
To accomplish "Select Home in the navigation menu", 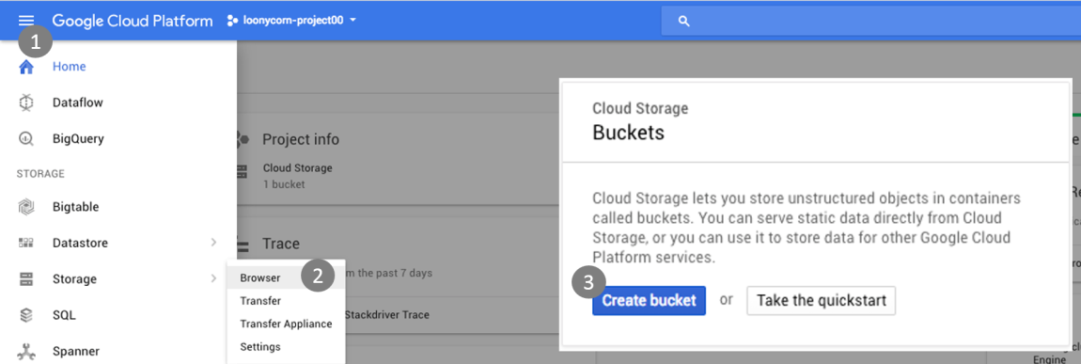I will click(69, 67).
